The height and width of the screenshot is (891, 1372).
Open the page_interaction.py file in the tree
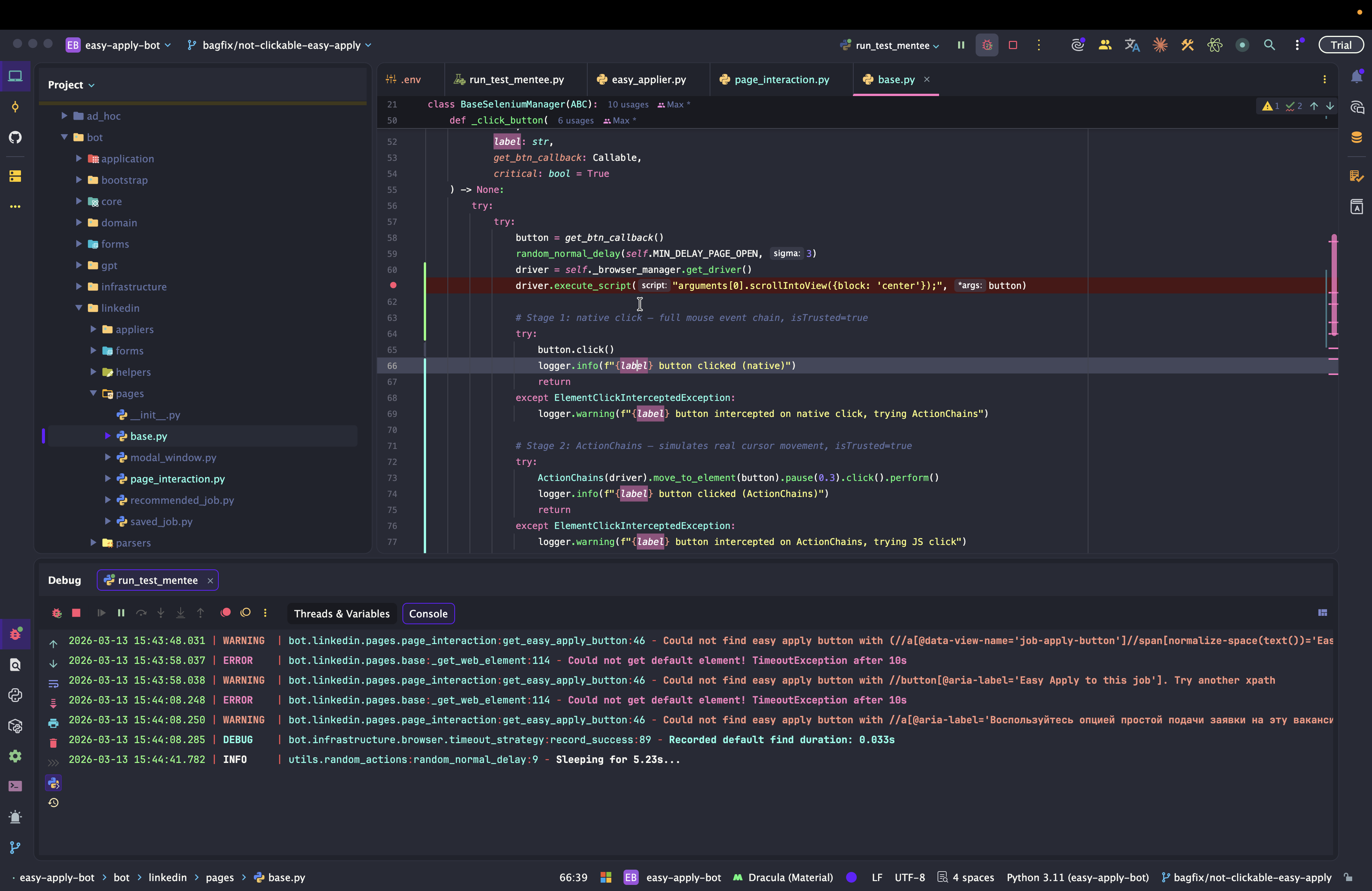pyautogui.click(x=177, y=478)
